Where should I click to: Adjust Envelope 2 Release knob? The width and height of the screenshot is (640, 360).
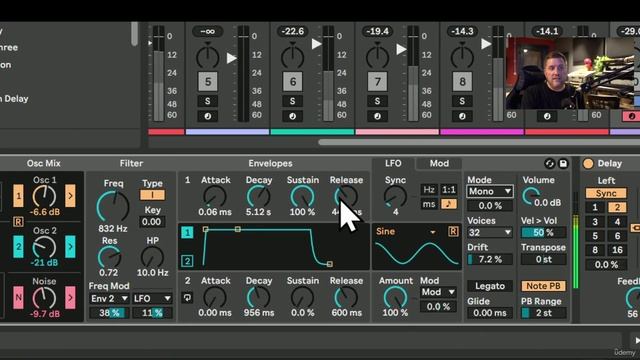pos(346,297)
